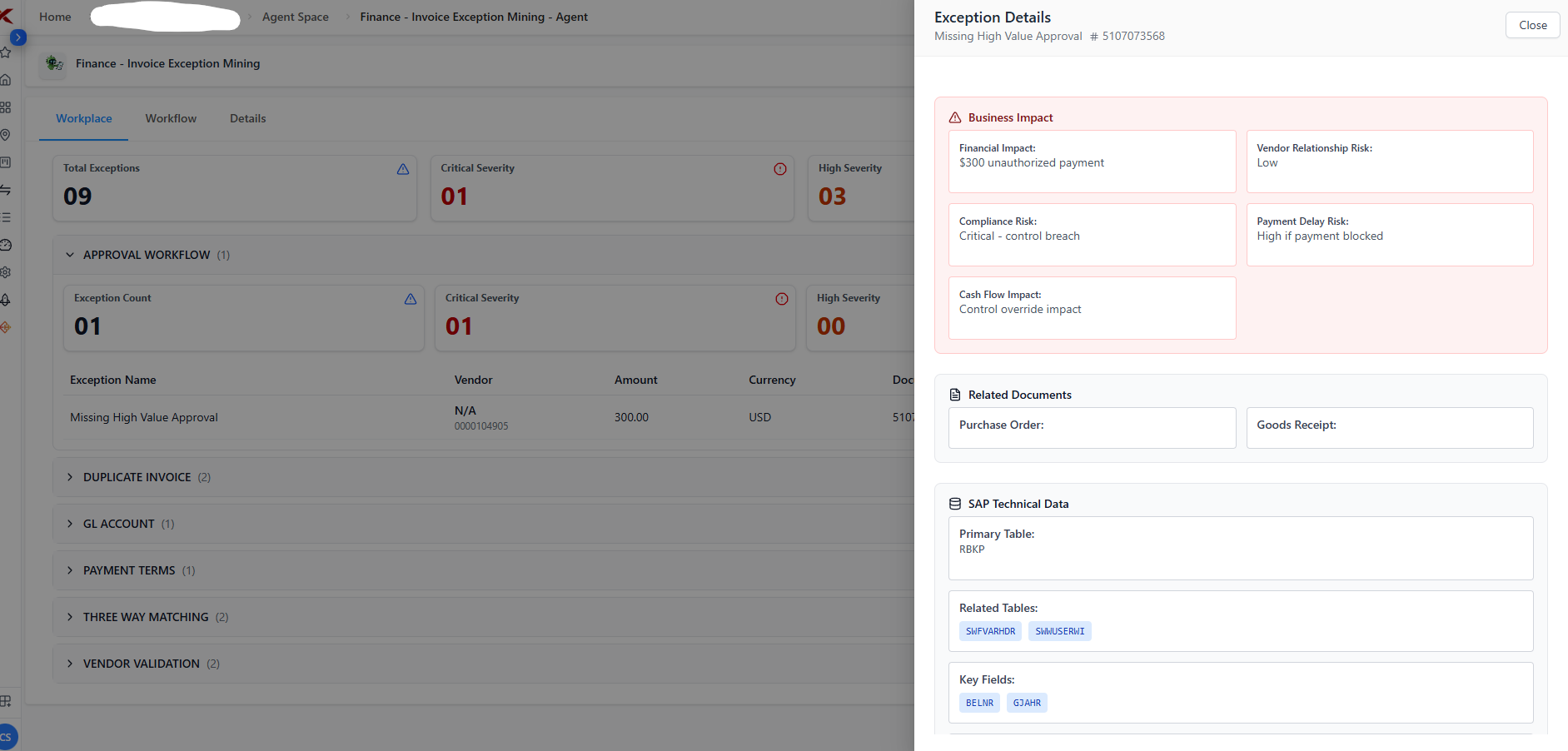Click the Agent Space breadcrumb link
Screen dimensions: 1568x751
coord(295,17)
